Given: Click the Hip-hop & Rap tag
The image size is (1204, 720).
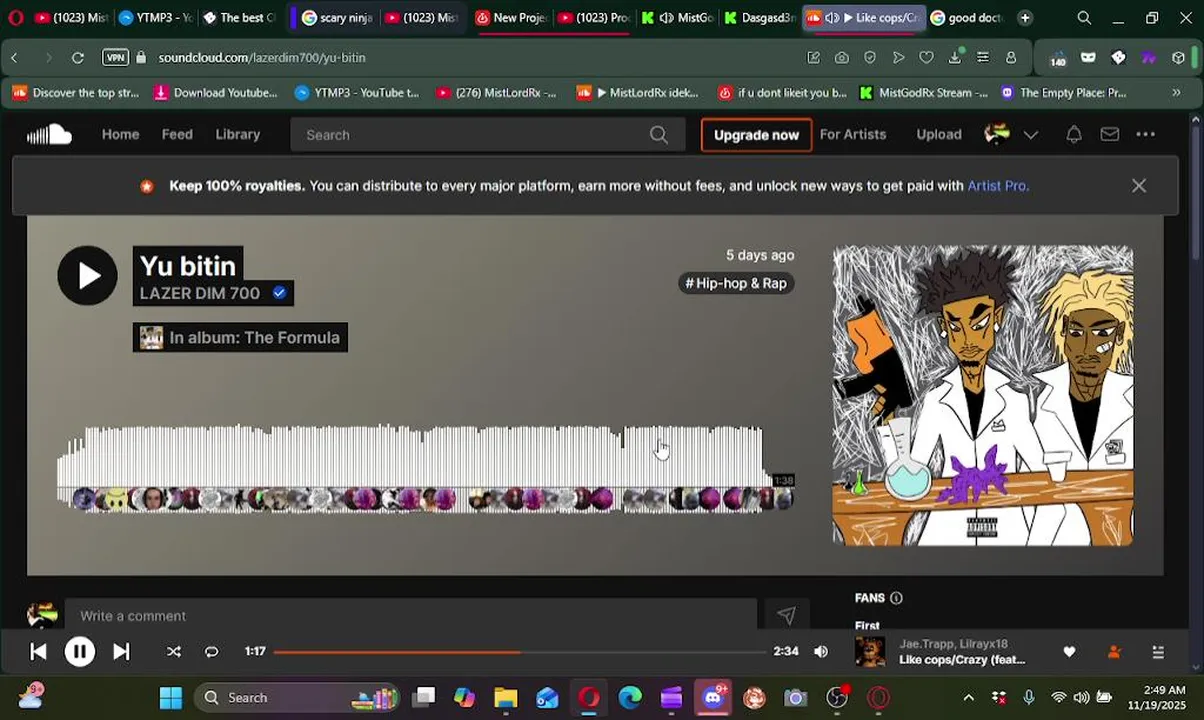Looking at the screenshot, I should click(736, 283).
